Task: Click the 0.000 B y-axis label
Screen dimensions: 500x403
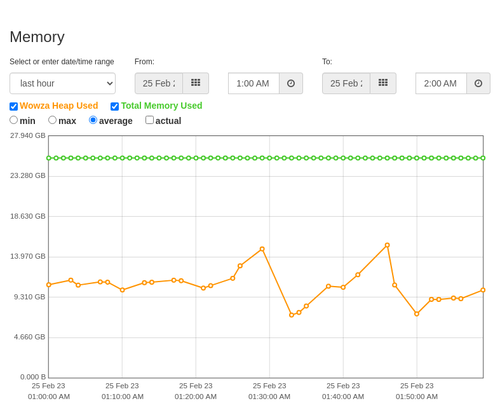Action: coord(33,377)
